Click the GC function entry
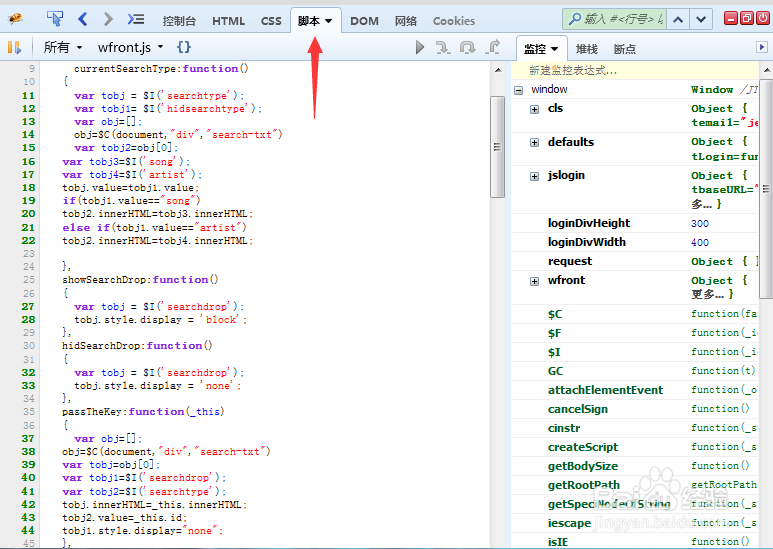 tap(556, 371)
